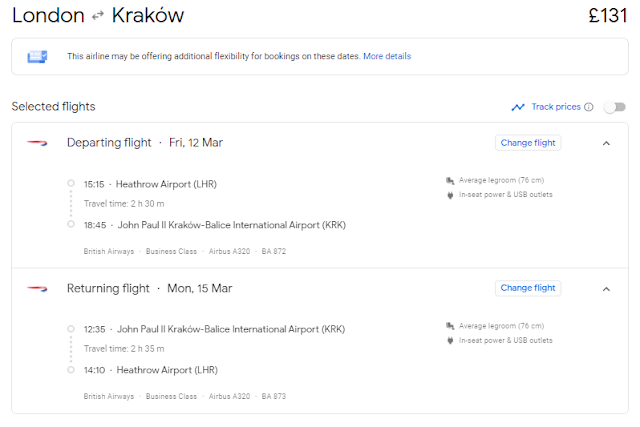The width and height of the screenshot is (640, 427).
Task: Click Change flight for the returning flight
Action: tap(528, 288)
